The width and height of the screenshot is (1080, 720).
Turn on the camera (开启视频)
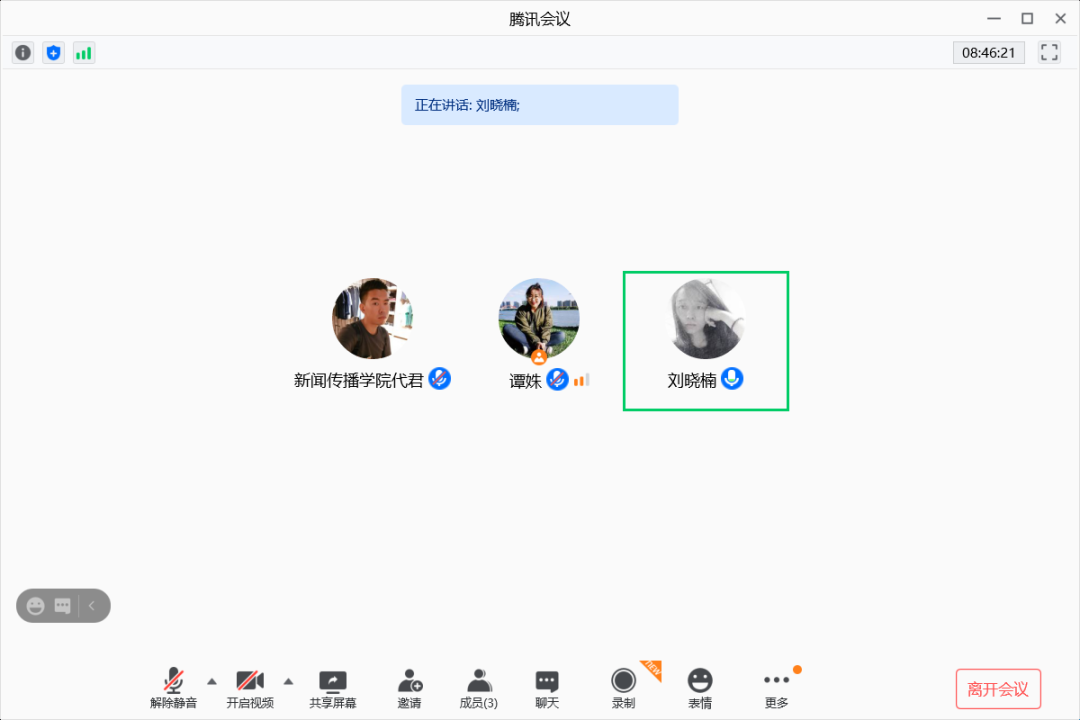(x=250, y=688)
